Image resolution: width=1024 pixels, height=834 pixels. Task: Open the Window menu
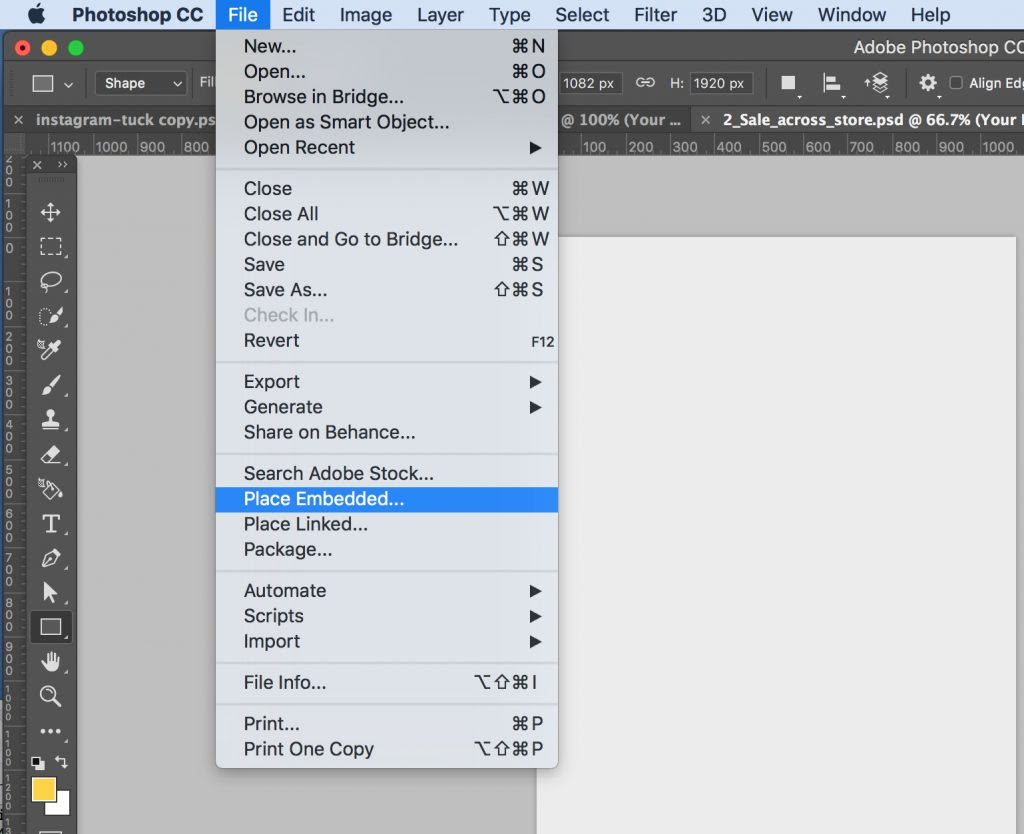852,14
